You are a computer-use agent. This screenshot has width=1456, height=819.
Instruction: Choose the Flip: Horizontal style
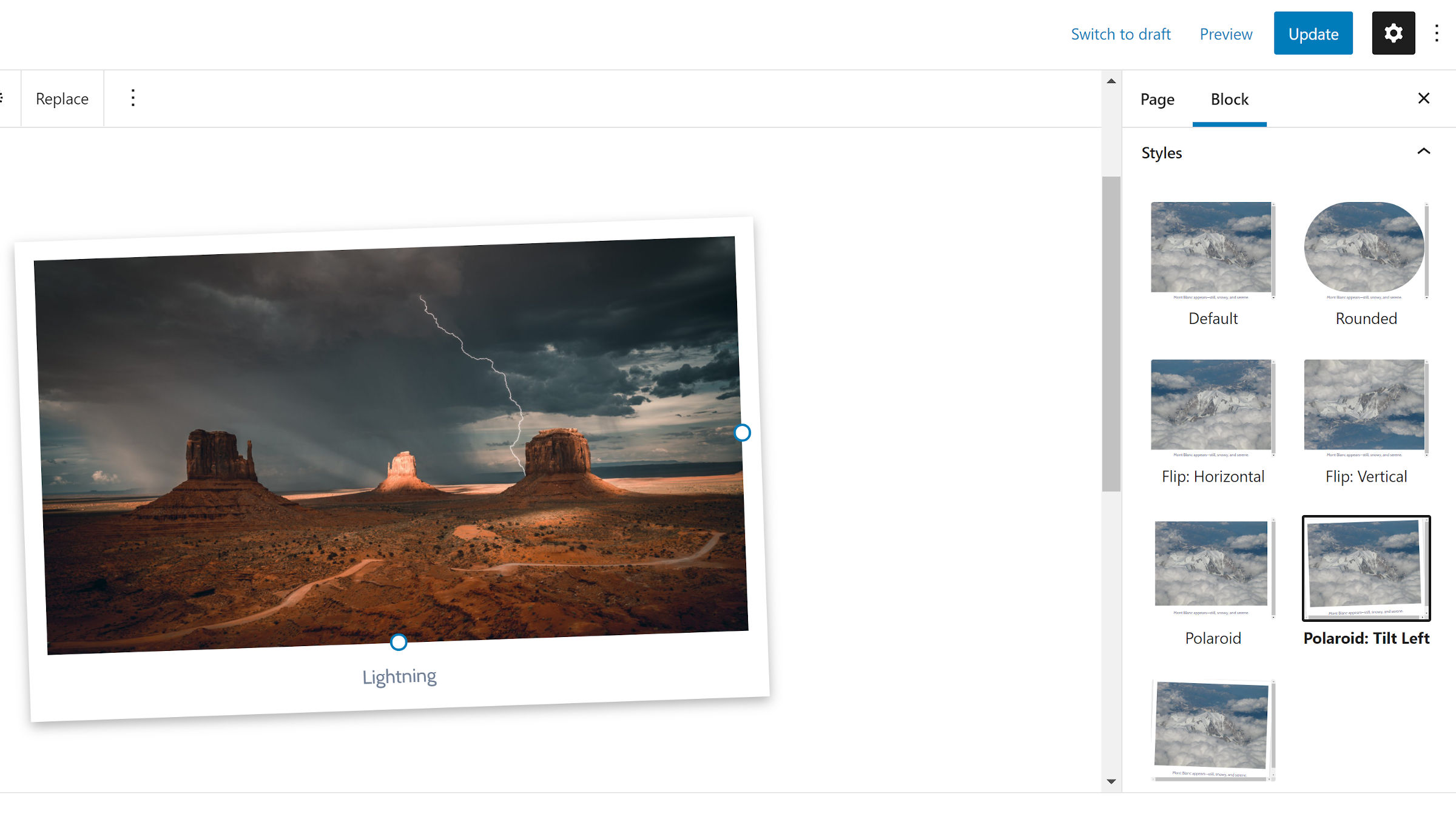tap(1212, 422)
